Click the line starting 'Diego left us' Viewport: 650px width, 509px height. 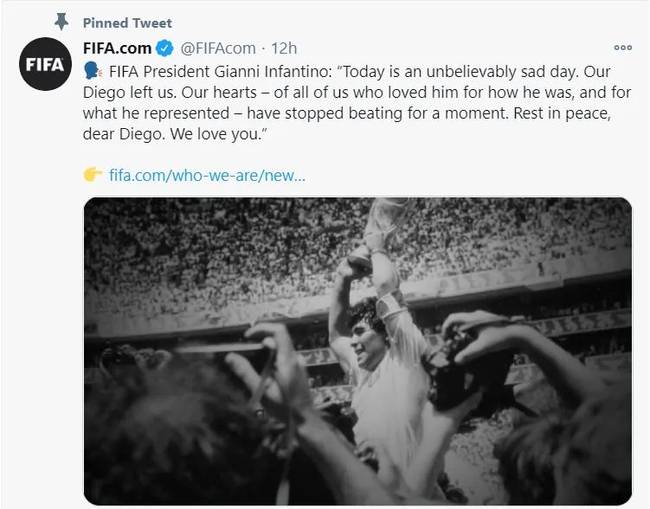(x=357, y=92)
